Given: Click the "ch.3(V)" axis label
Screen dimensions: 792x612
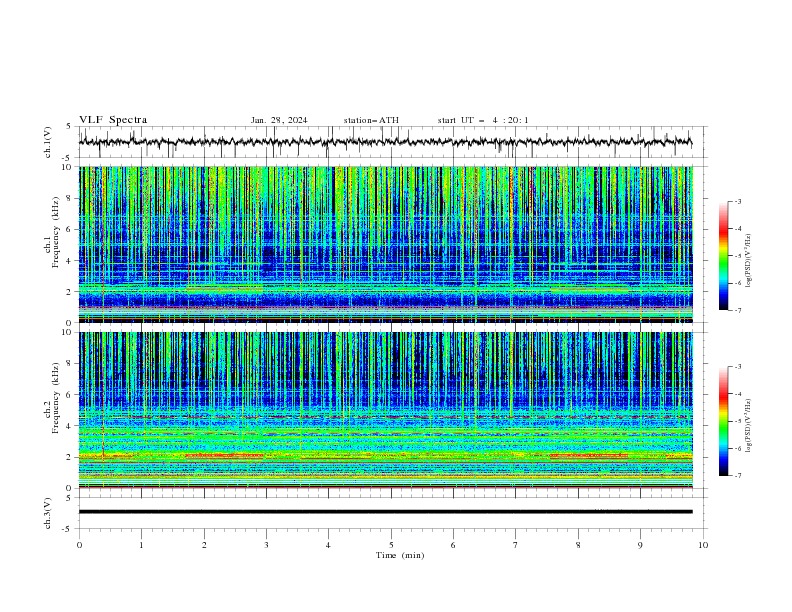Looking at the screenshot, I should 48,513.
